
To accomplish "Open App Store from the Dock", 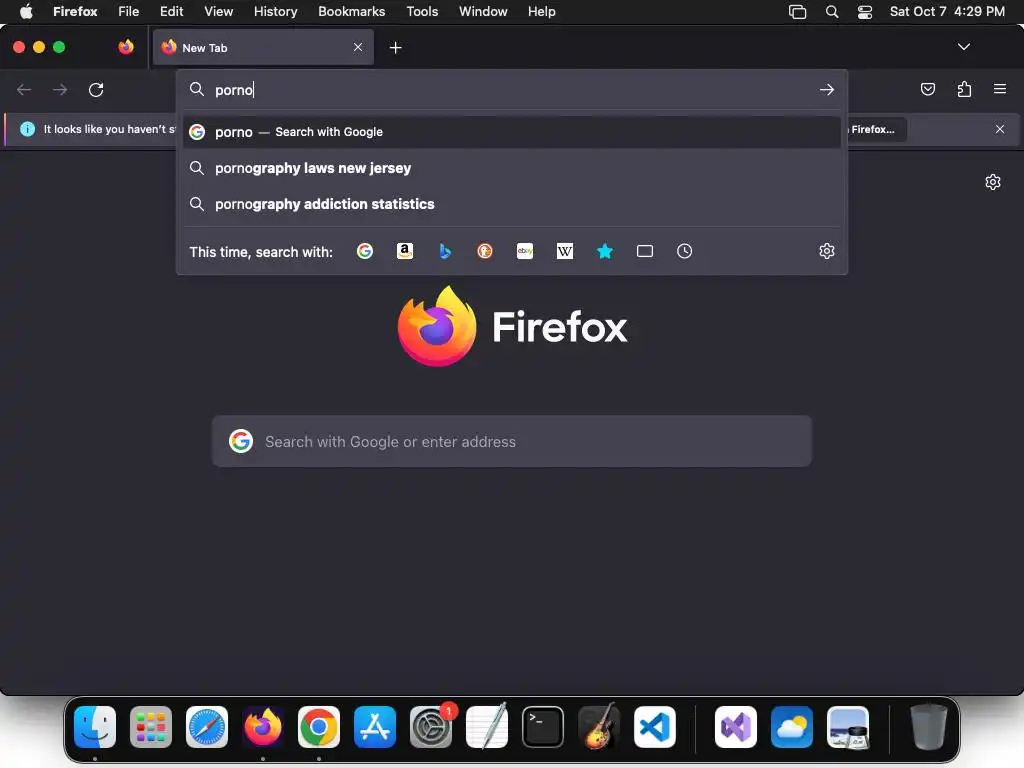I will click(x=375, y=726).
